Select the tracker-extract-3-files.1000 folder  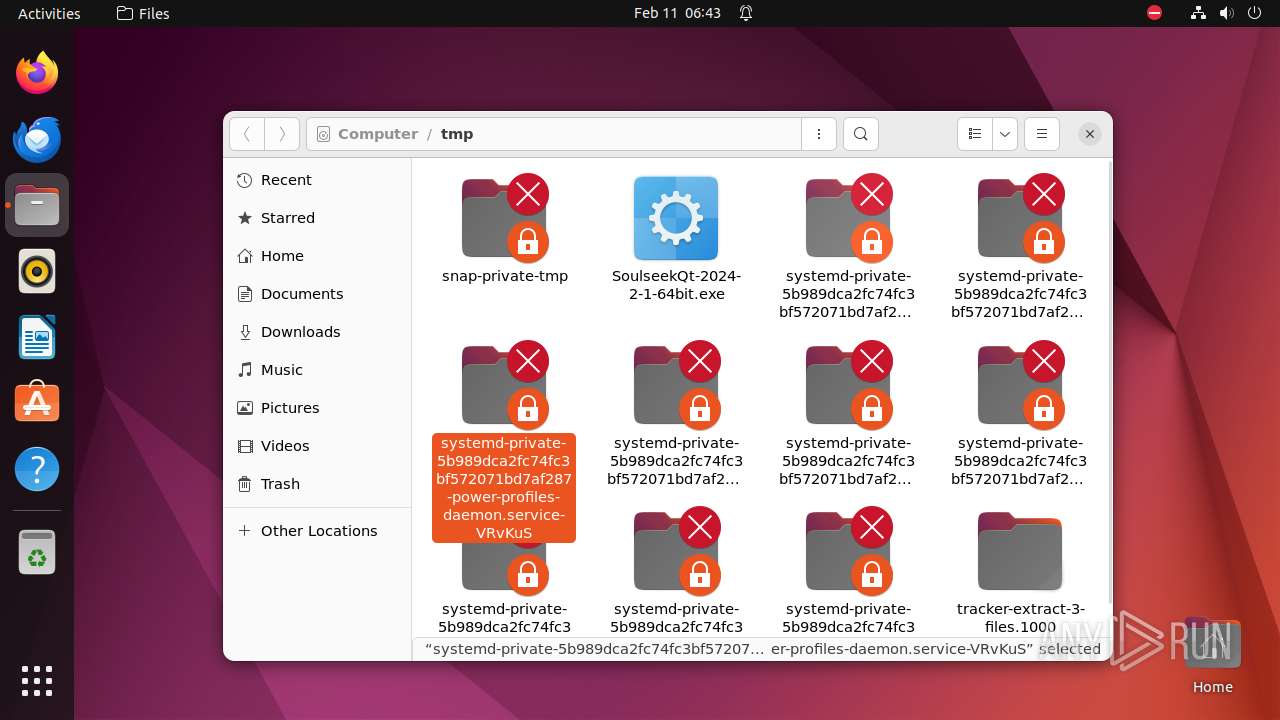(1020, 552)
